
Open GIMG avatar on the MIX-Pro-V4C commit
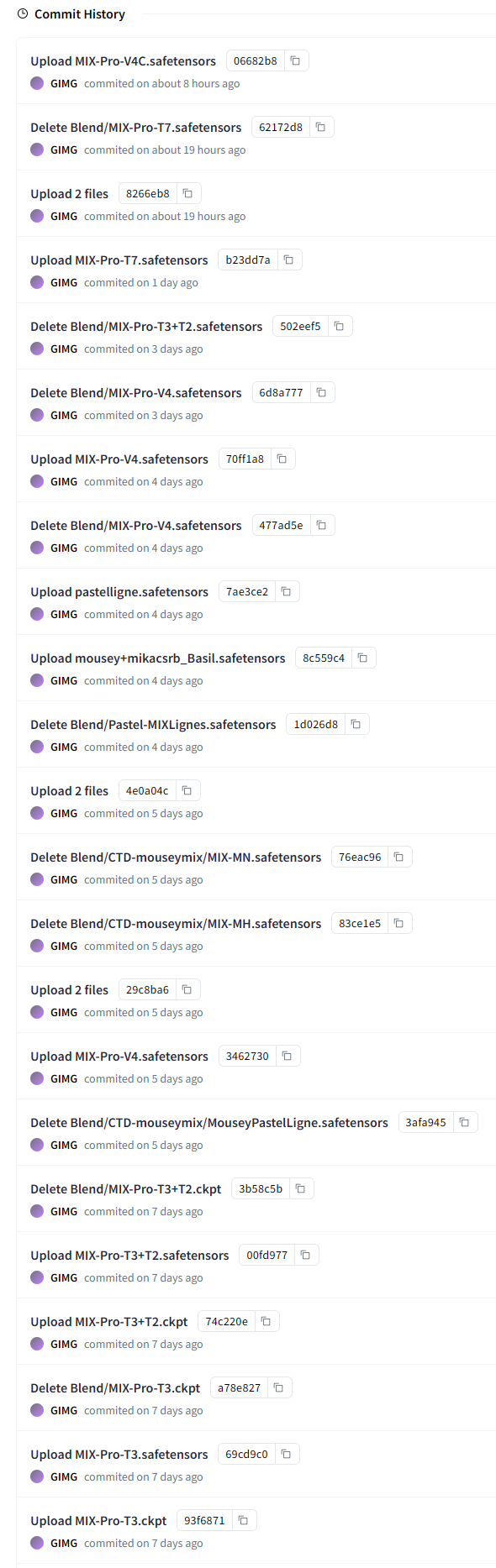click(x=37, y=83)
